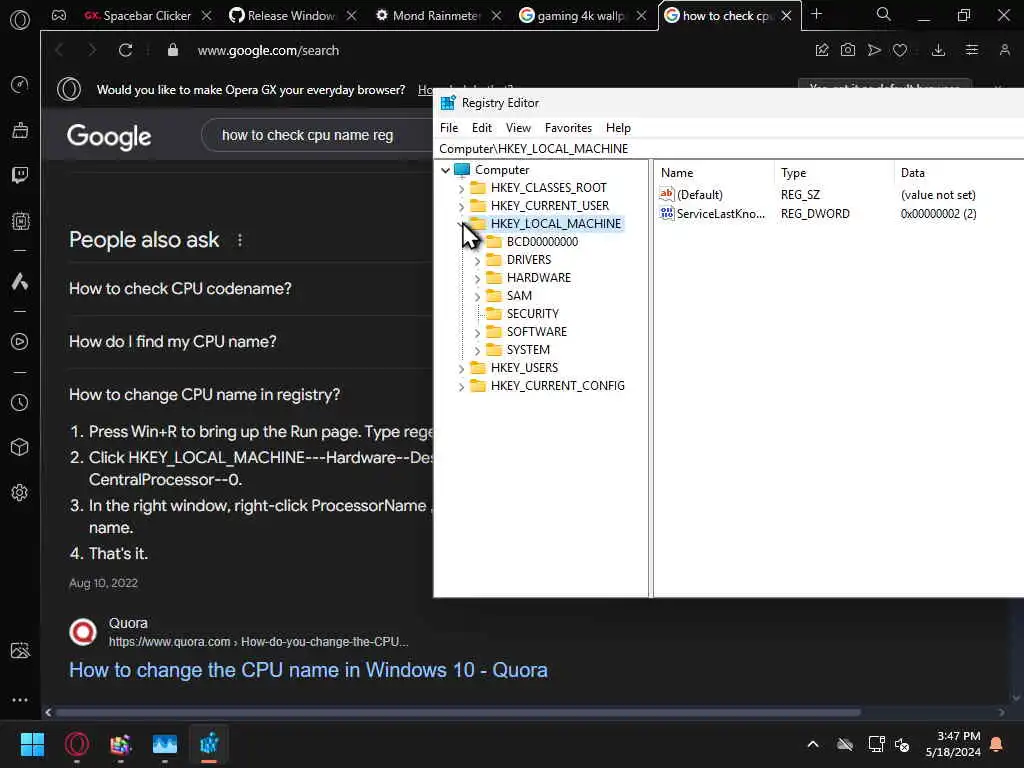
Task: Select the ServiceLastKnown value row
Action: tap(720, 214)
